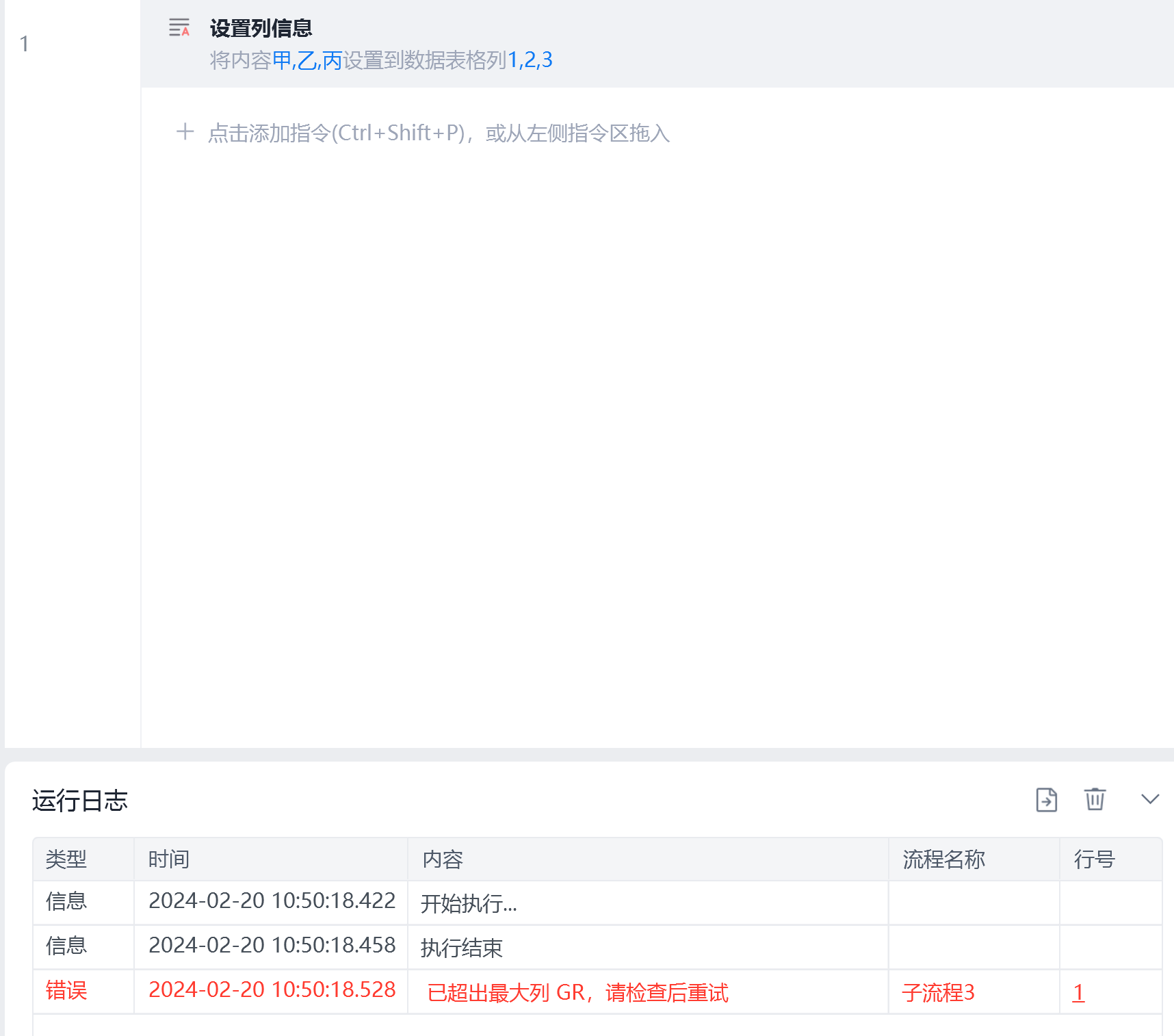Click the 设置列信息 command icon
This screenshot has width=1174, height=1036.
pos(179,28)
